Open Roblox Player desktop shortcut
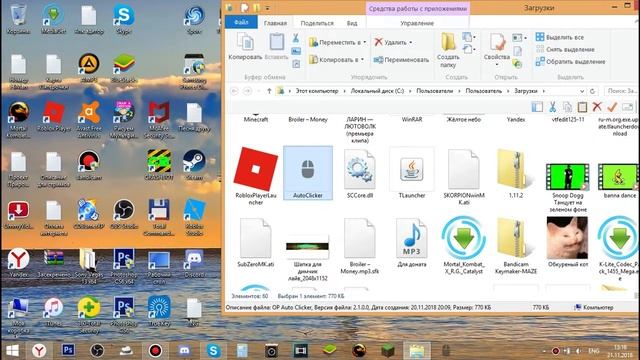The height and width of the screenshot is (360, 640). click(53, 116)
